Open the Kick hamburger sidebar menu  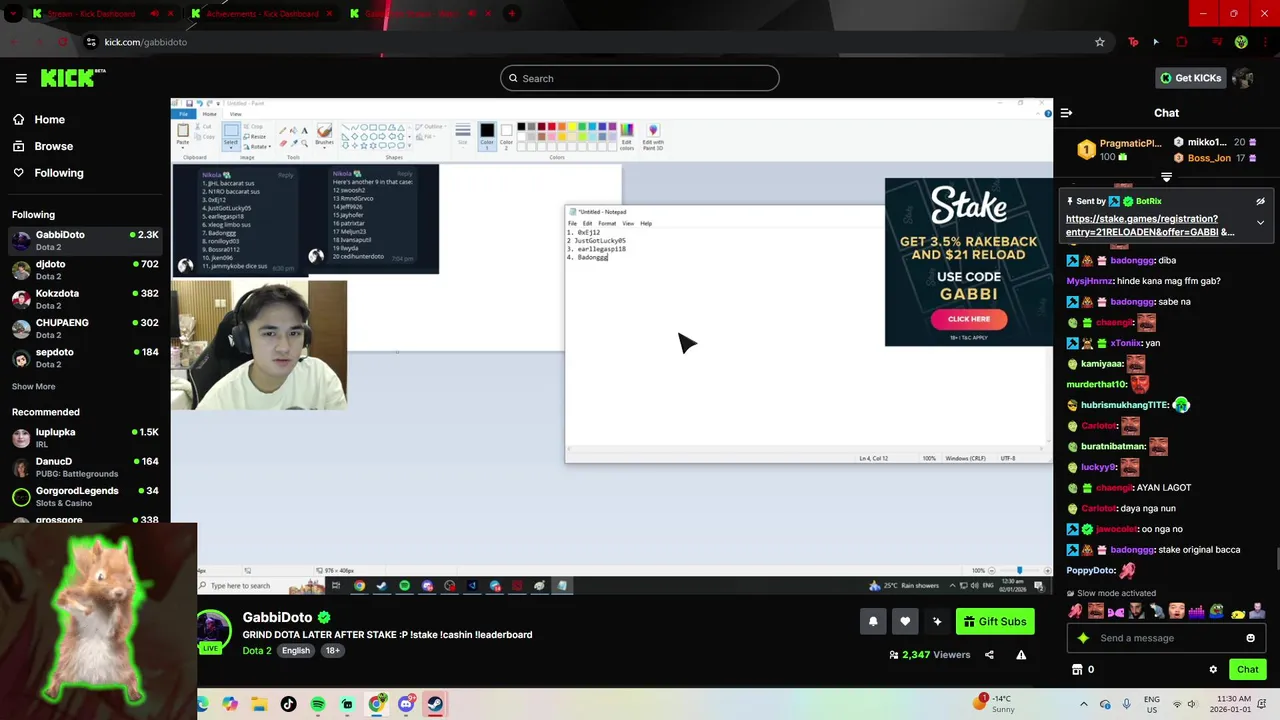[x=21, y=78]
